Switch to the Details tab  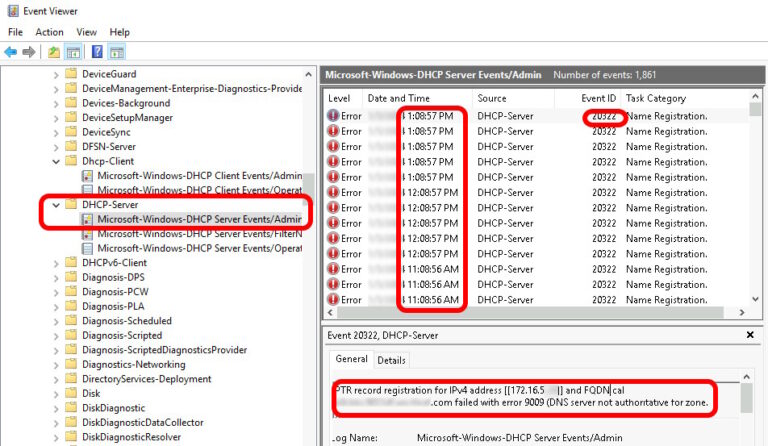(391, 360)
